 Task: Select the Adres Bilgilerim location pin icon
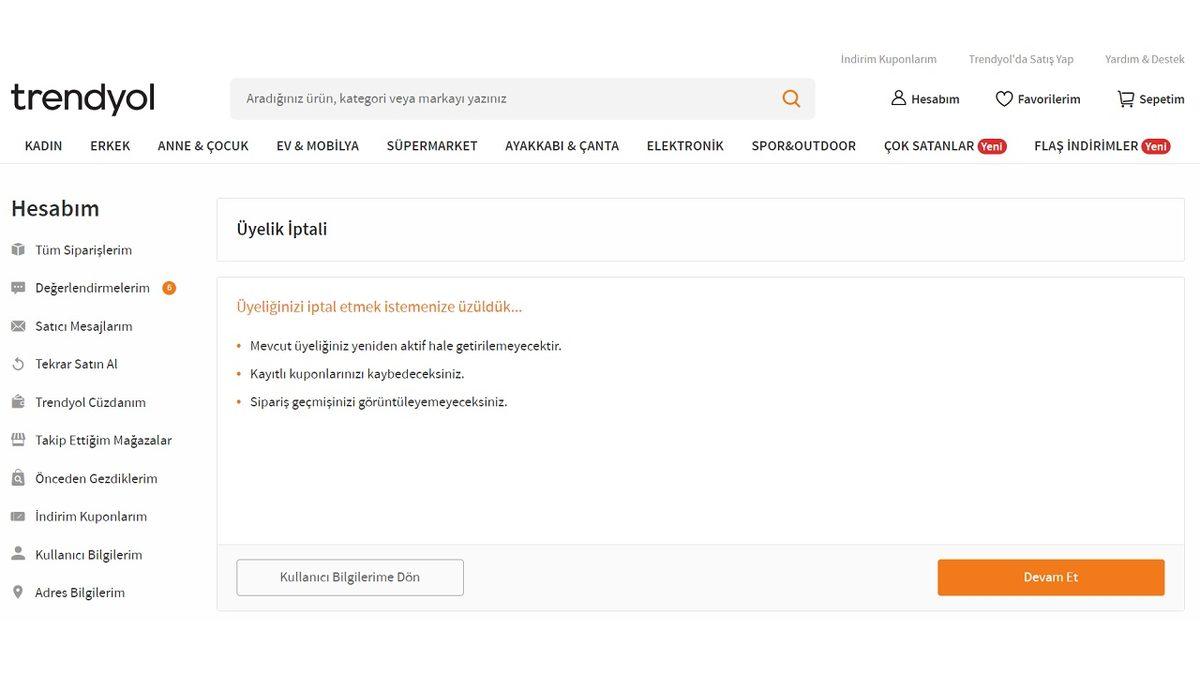[17, 590]
